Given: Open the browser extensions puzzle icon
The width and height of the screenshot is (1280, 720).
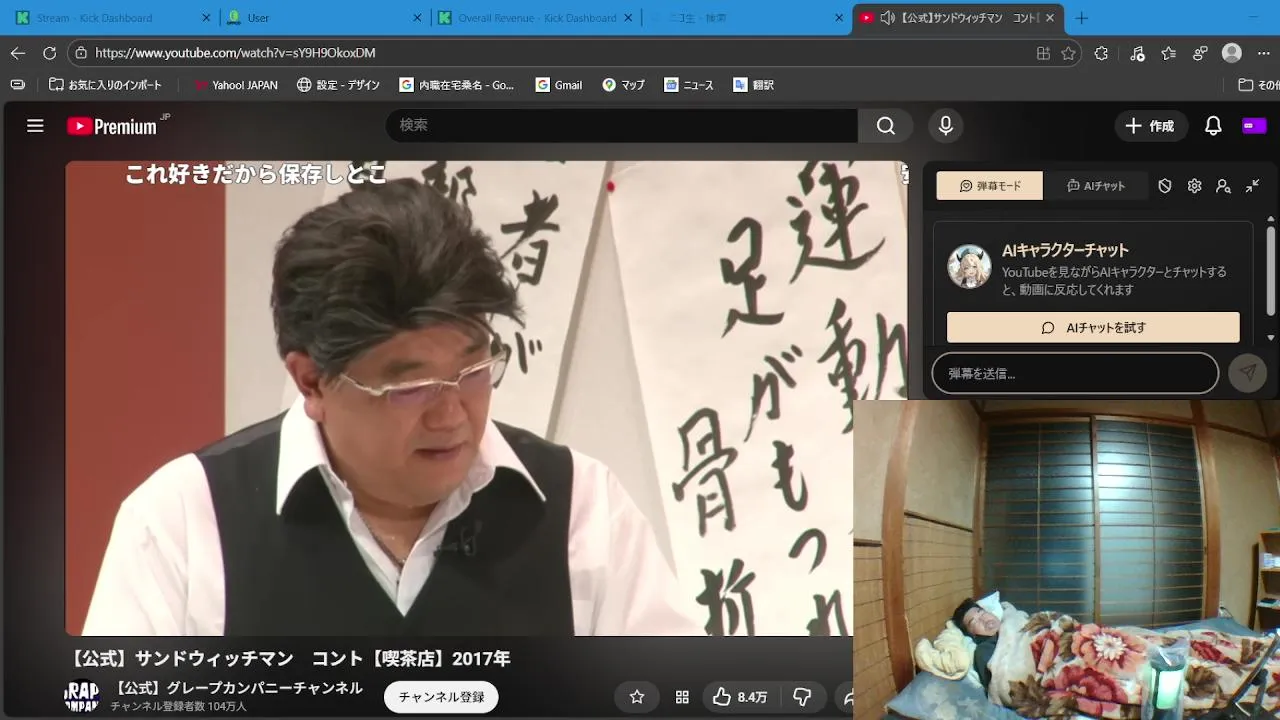Looking at the screenshot, I should 1101,53.
